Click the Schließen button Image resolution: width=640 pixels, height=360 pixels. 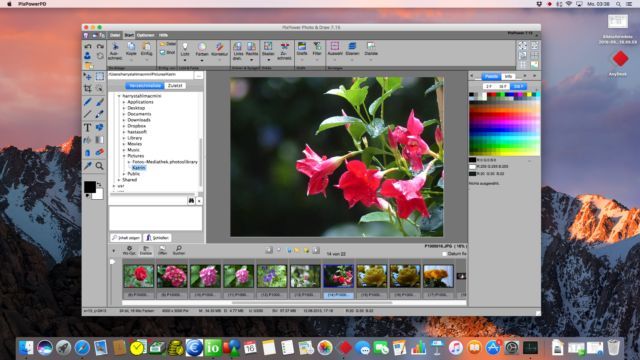[x=157, y=238]
